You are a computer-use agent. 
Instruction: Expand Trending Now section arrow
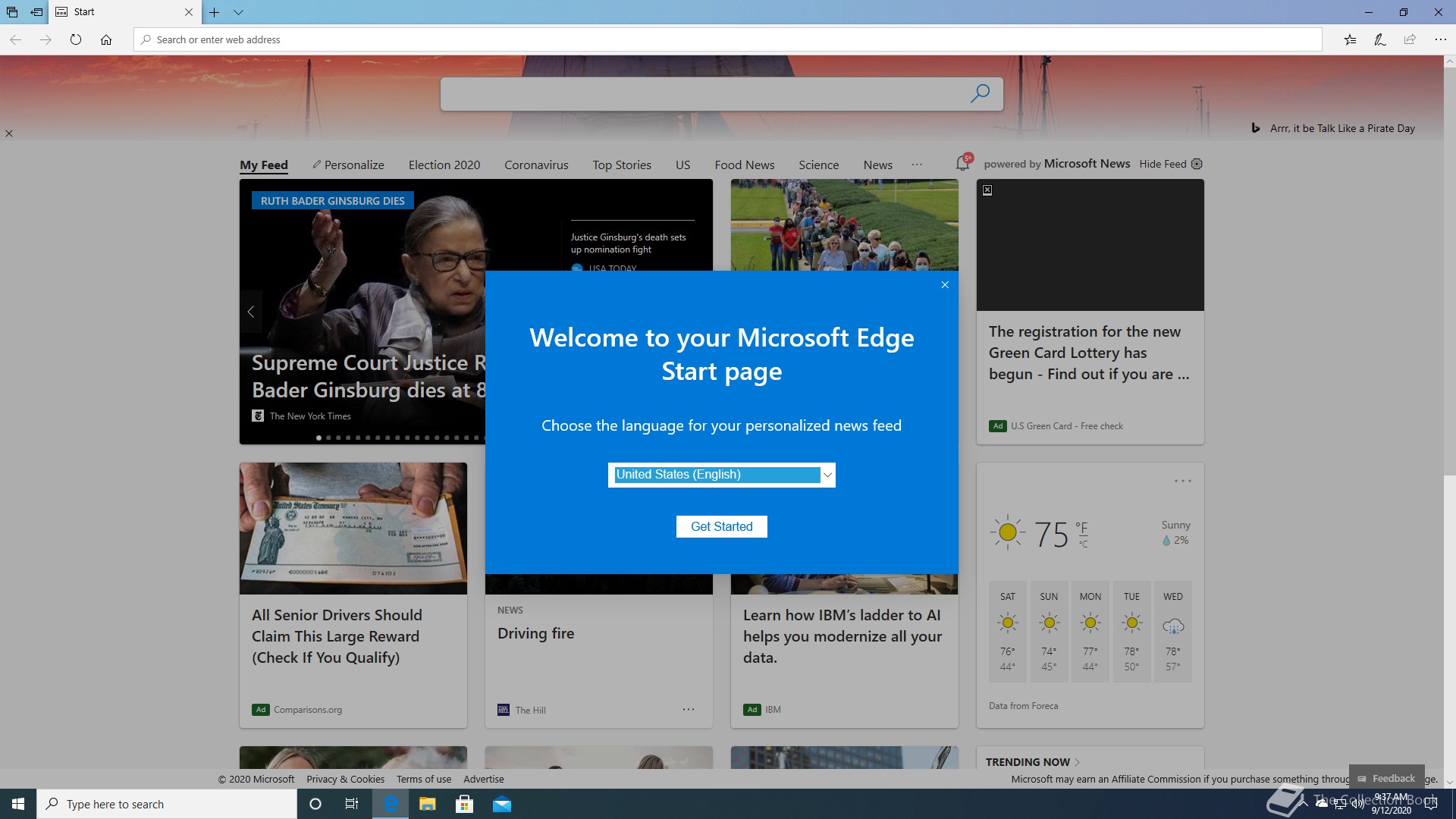(x=1077, y=762)
